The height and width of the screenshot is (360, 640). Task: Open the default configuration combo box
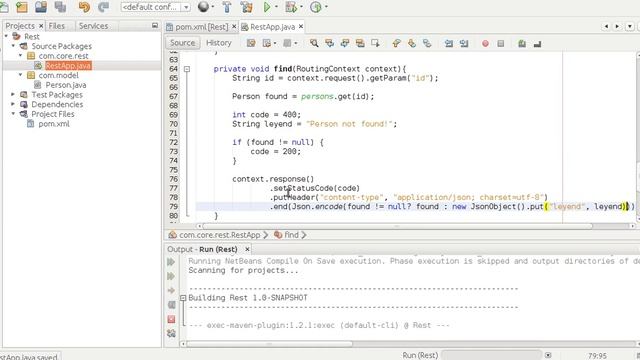156,7
